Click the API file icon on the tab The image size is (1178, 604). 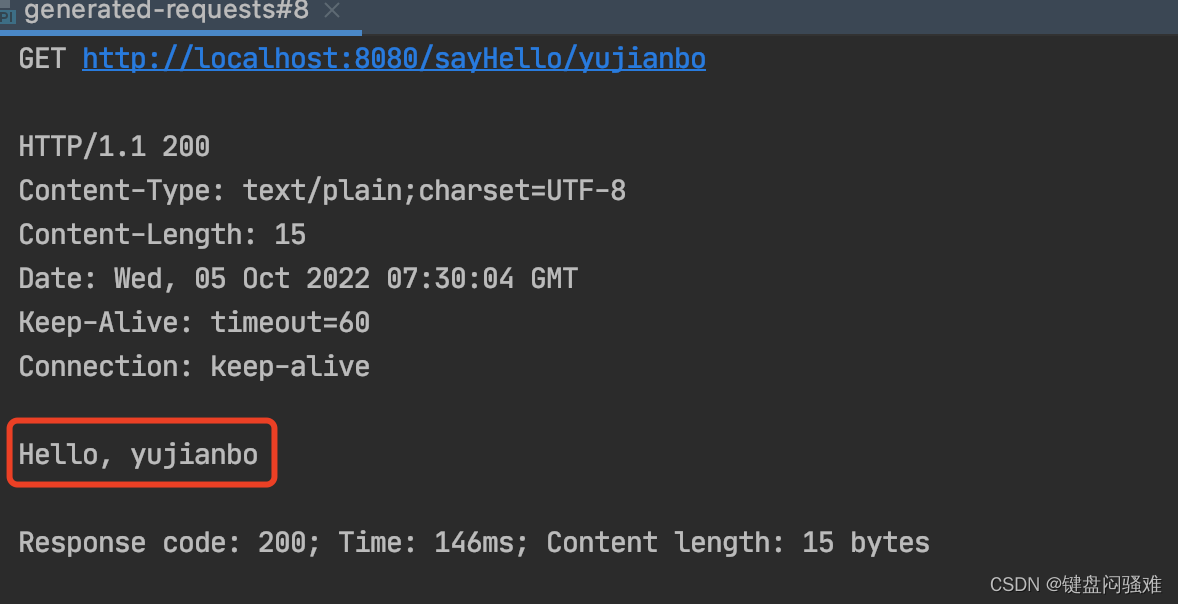click(8, 15)
